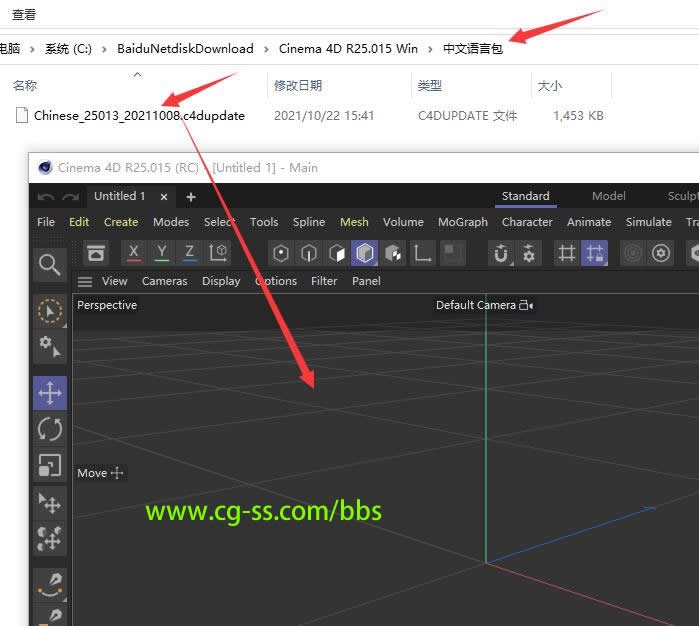The height and width of the screenshot is (626, 699).
Task: Open the Volume menu
Action: 403,222
